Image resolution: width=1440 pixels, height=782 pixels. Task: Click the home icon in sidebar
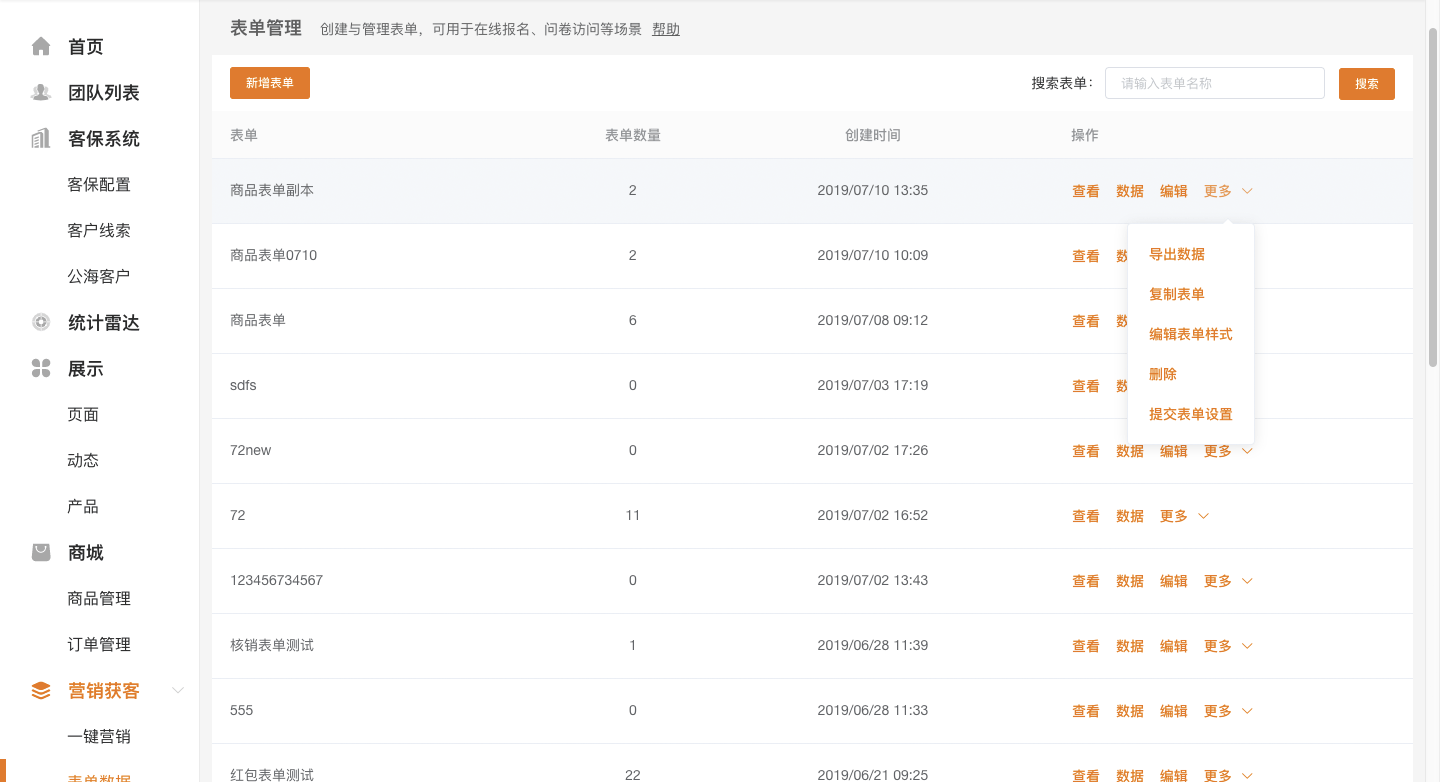[41, 47]
